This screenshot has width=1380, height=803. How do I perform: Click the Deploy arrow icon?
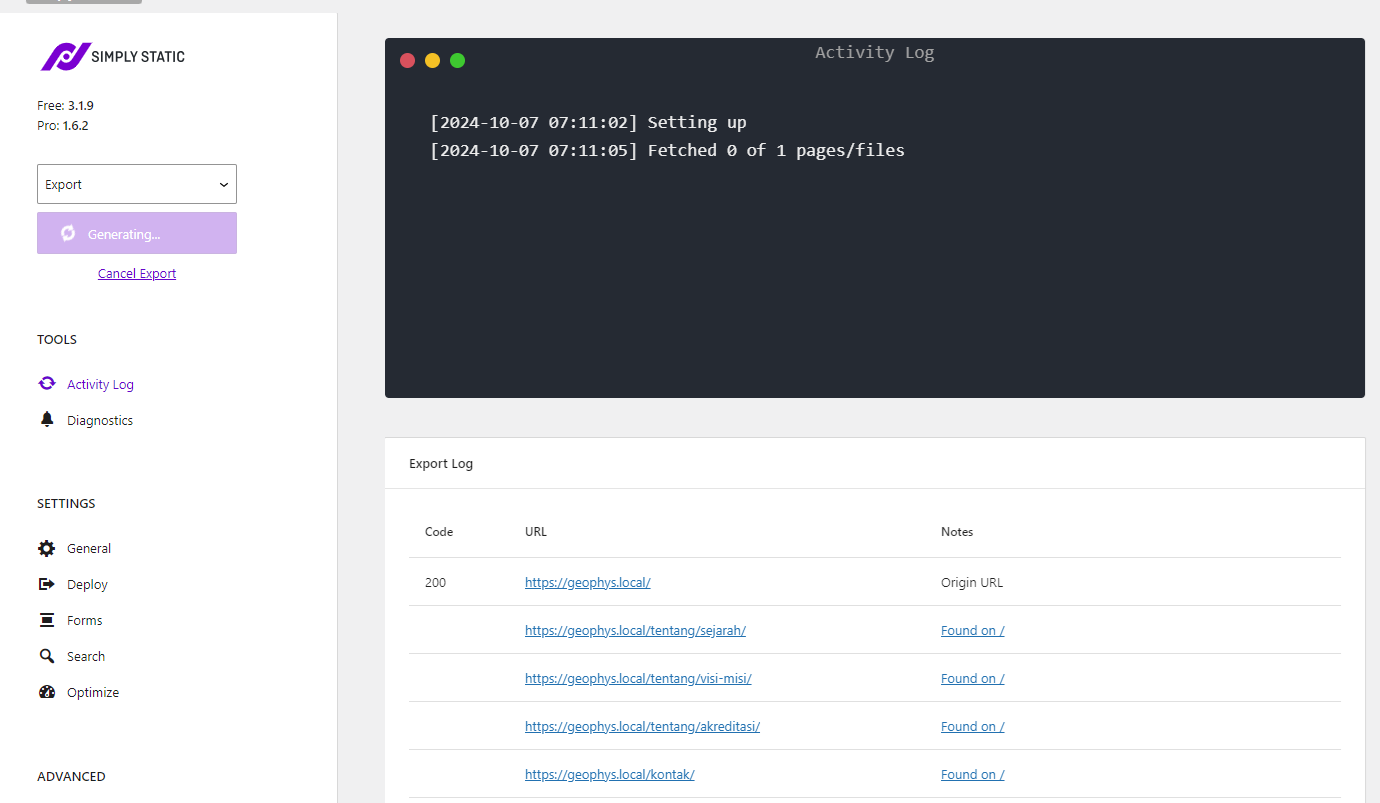click(x=47, y=584)
